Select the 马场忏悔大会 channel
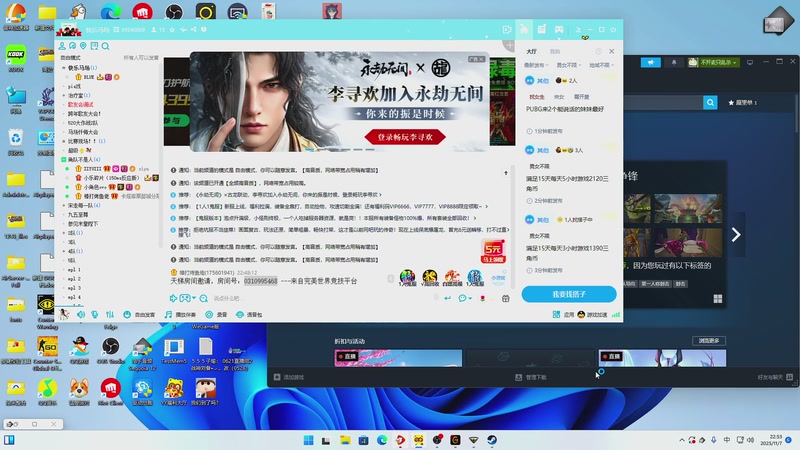 [83, 132]
